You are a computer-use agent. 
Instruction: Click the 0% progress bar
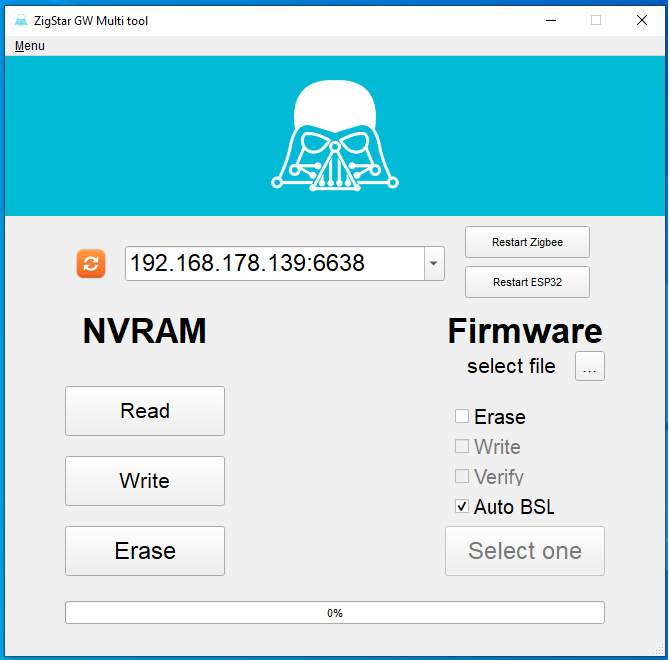(x=335, y=613)
